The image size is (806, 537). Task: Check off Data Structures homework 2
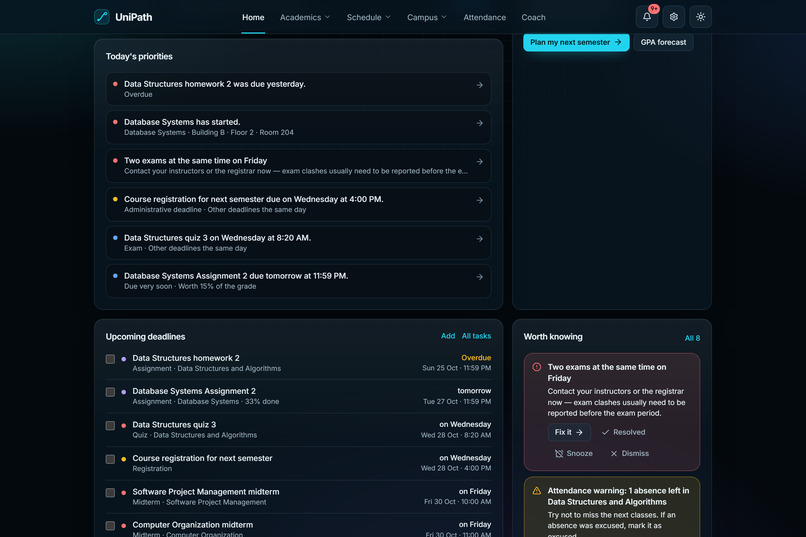coord(110,359)
